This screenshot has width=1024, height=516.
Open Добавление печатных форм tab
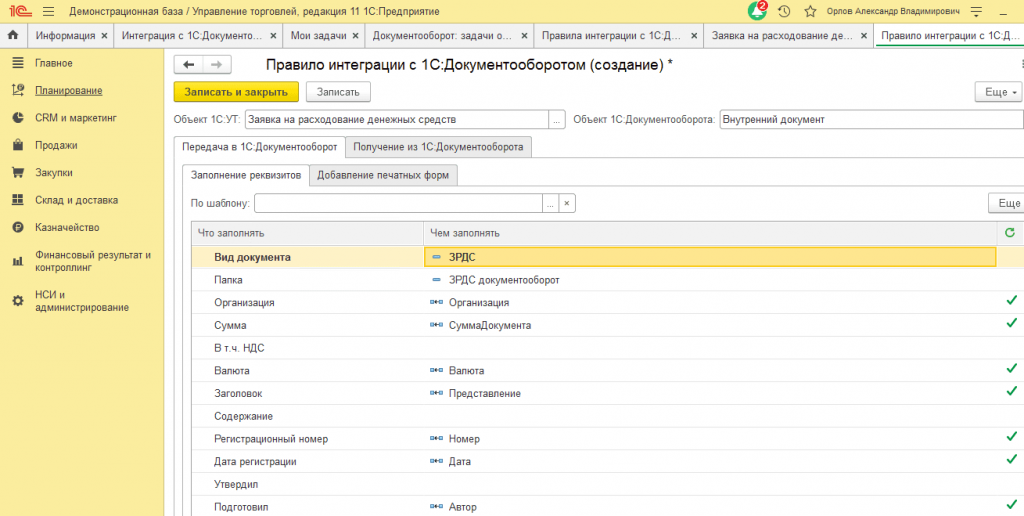(383, 175)
